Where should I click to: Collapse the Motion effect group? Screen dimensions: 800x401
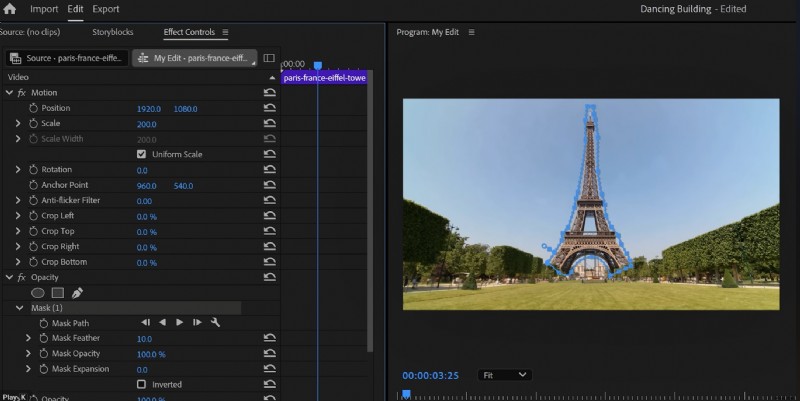click(9, 92)
